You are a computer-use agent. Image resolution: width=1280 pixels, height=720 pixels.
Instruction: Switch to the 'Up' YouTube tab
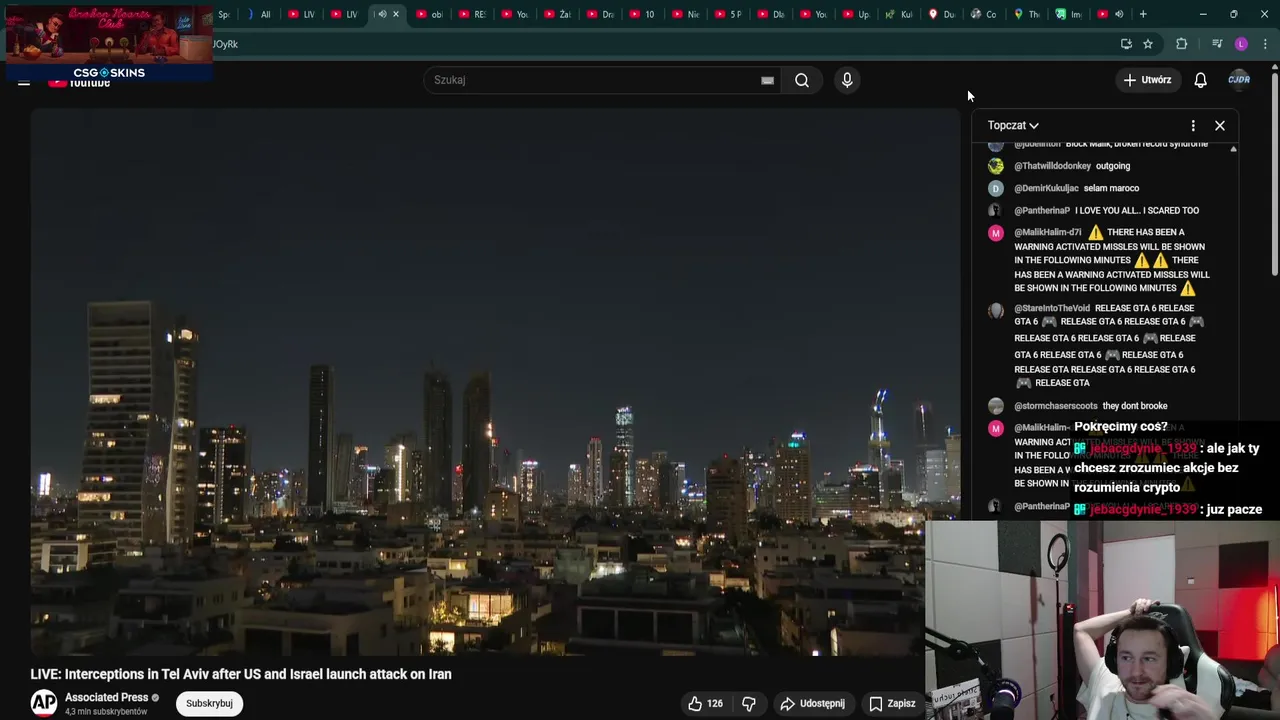click(x=857, y=14)
